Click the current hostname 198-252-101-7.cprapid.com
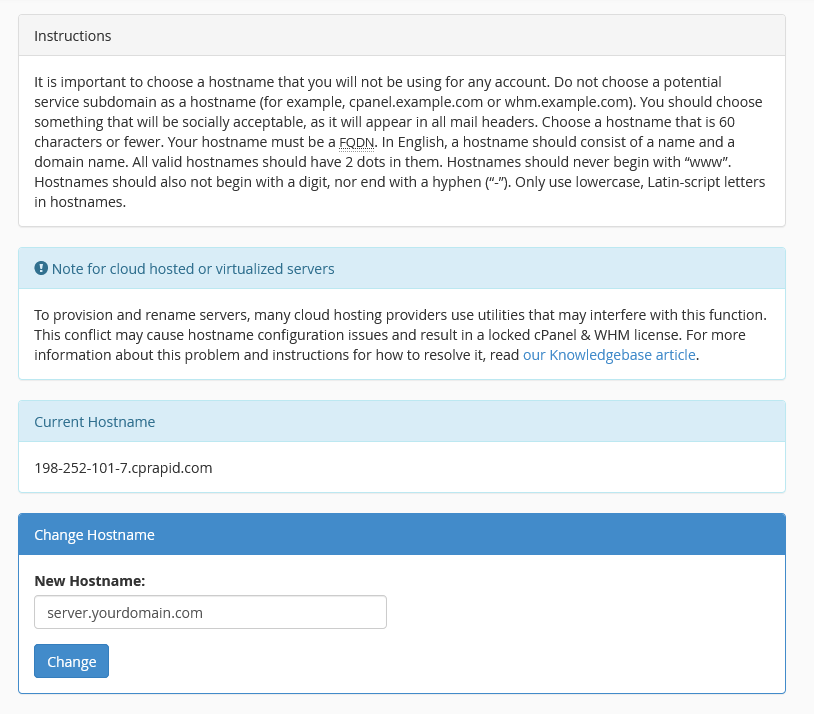Screen dimensions: 814x714 [123, 467]
